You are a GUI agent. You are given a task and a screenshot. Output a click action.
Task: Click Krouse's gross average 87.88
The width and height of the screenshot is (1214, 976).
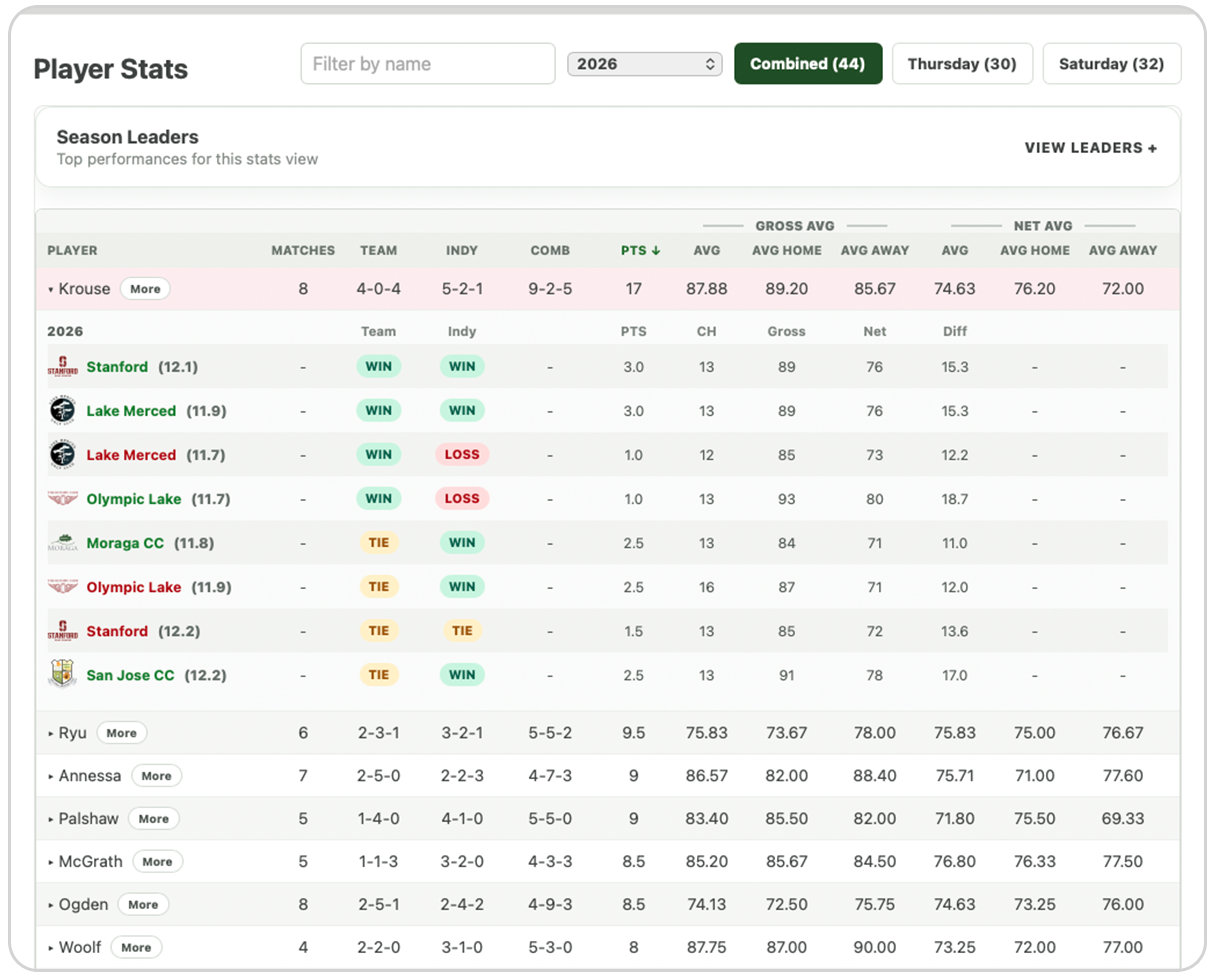coord(707,289)
